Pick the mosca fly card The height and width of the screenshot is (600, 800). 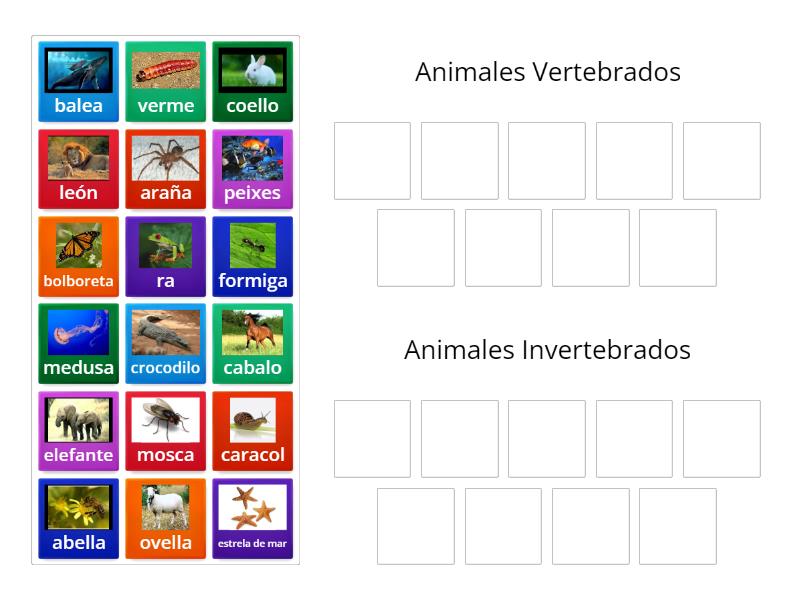click(x=166, y=431)
